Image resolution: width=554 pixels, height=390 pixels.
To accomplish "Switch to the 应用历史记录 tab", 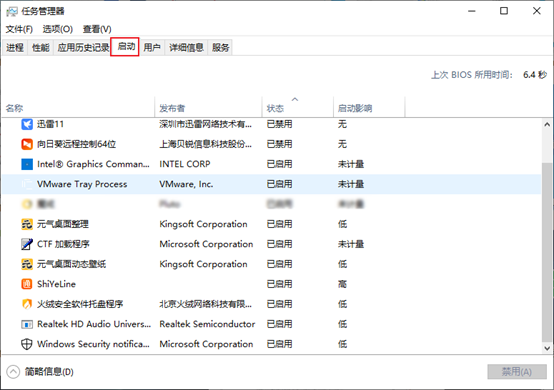I will pyautogui.click(x=83, y=47).
